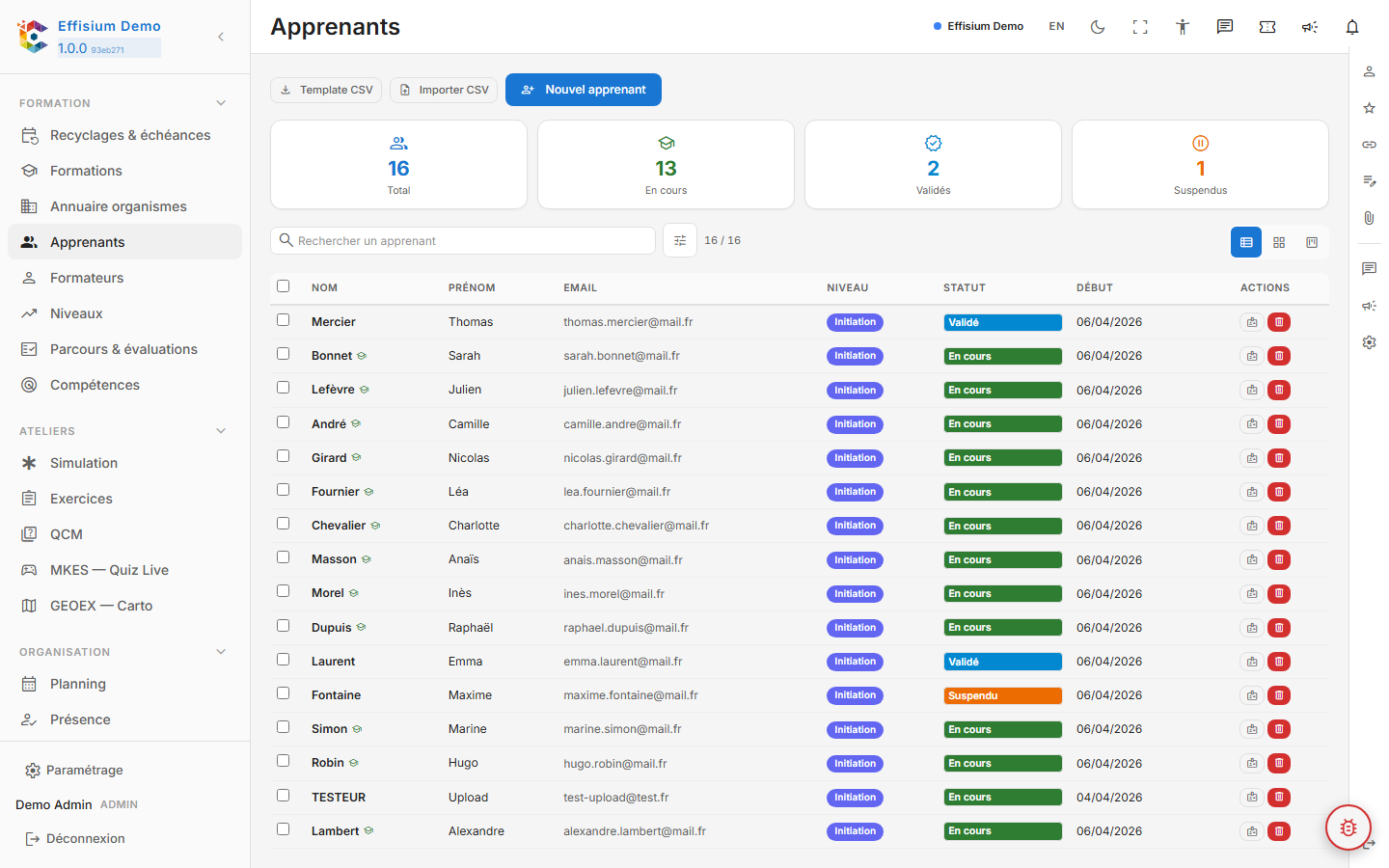This screenshot has height=868, width=1389.
Task: Sort by the NOM column header
Action: tap(324, 287)
